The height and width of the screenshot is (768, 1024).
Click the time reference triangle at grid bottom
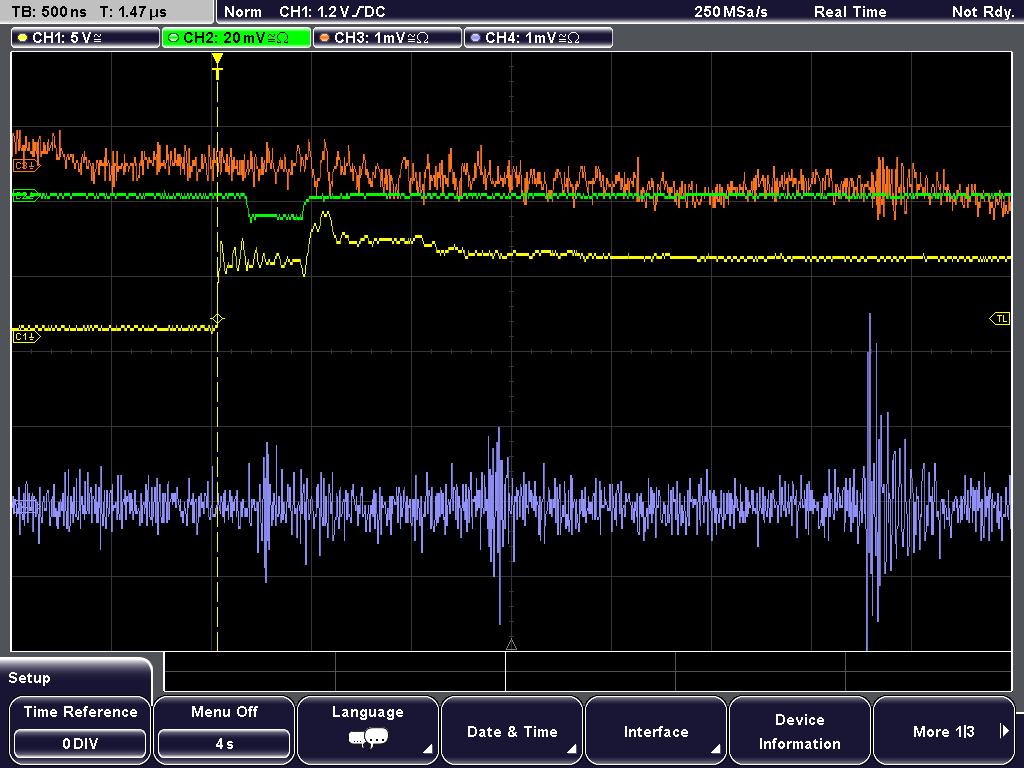click(511, 645)
